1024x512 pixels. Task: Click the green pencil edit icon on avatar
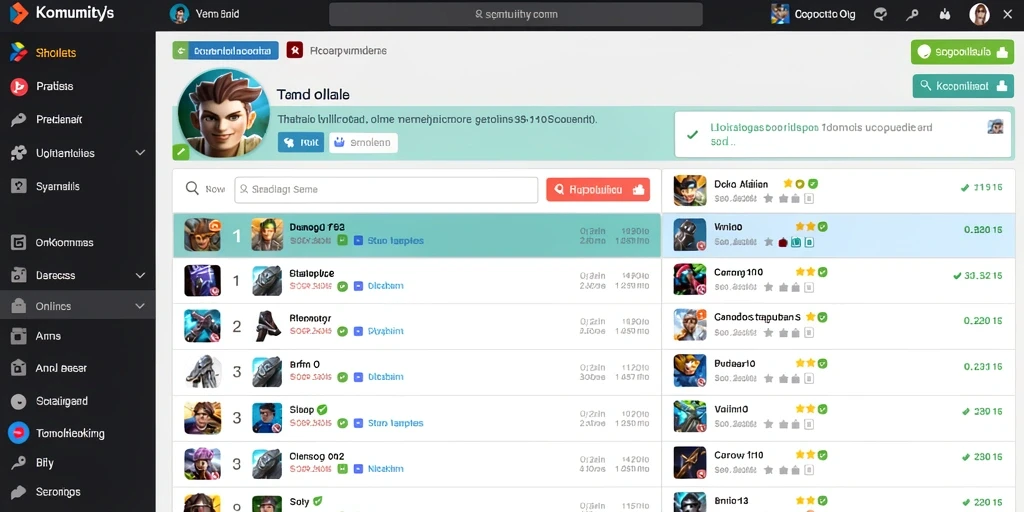(x=181, y=152)
